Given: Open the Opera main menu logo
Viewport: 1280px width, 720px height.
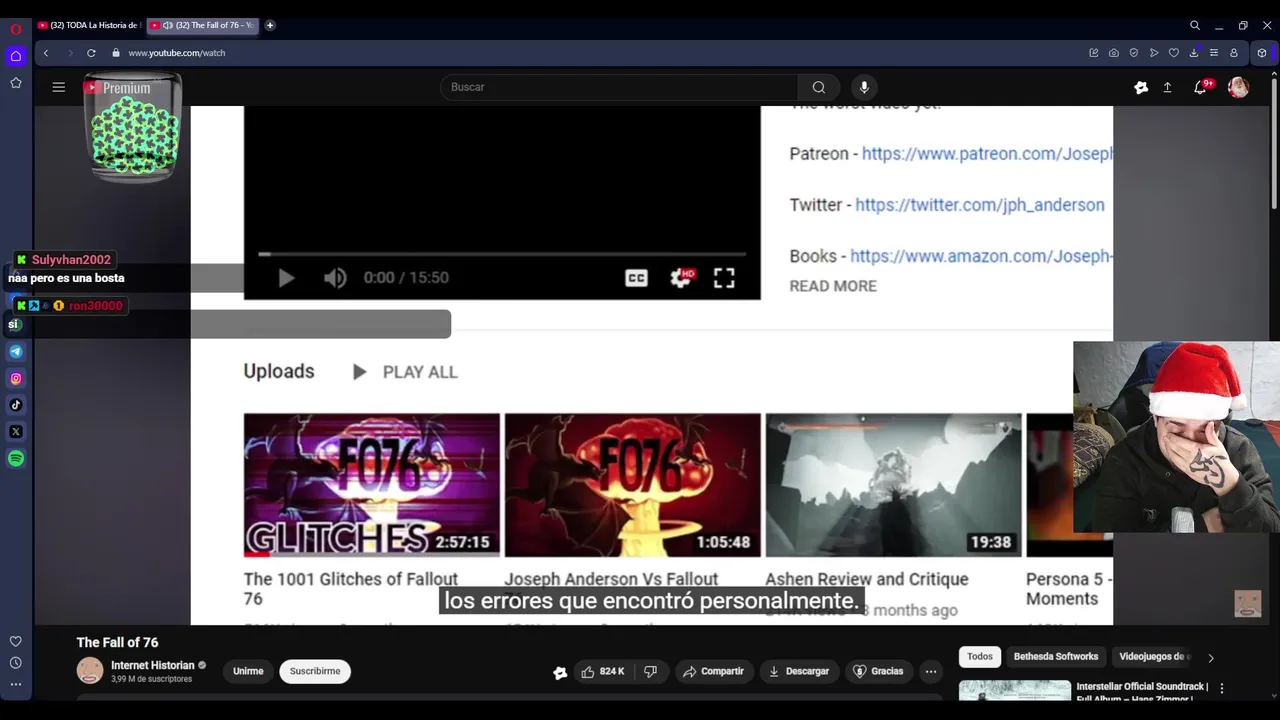Looking at the screenshot, I should (16, 29).
